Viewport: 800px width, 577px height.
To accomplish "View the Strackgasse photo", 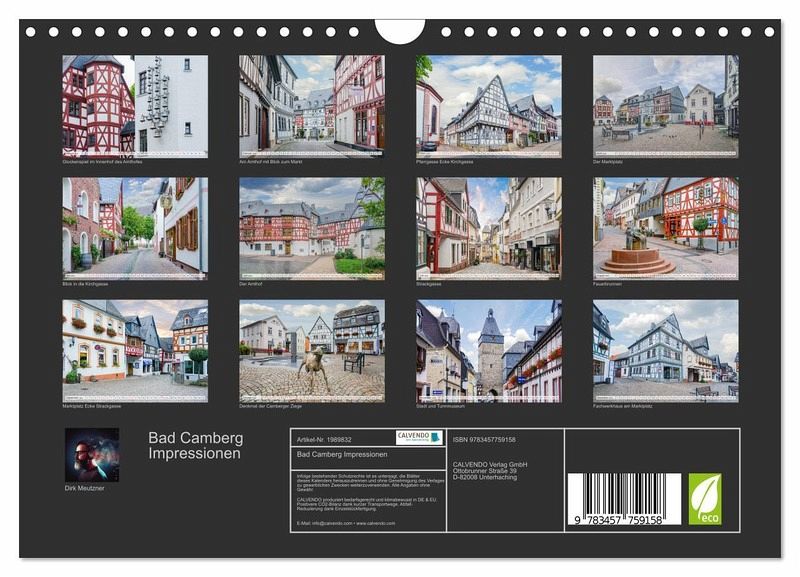I will (488, 227).
